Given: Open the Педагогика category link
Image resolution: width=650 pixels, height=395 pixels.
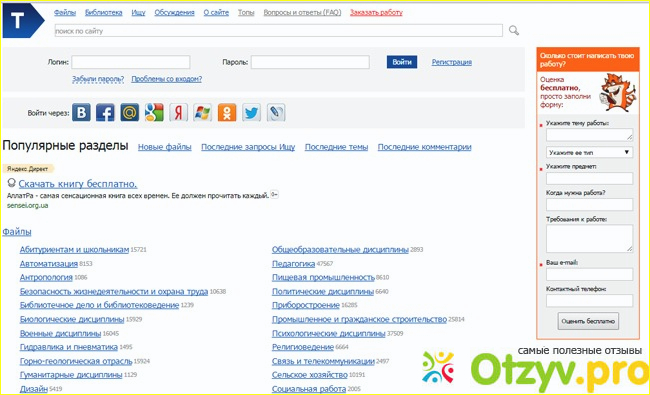Looking at the screenshot, I should 293,264.
